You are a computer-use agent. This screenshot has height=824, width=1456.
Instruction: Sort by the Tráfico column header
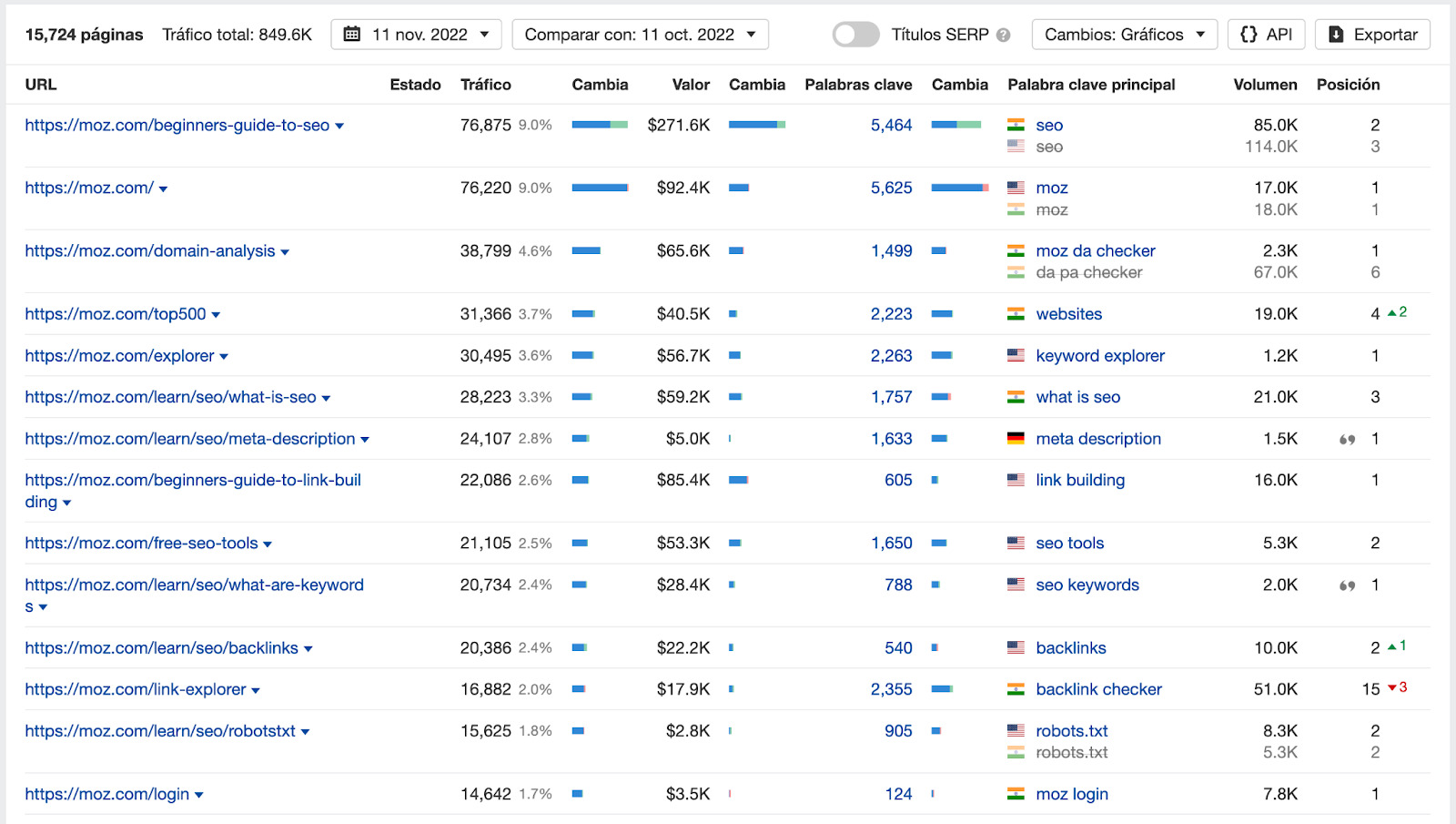(x=485, y=85)
